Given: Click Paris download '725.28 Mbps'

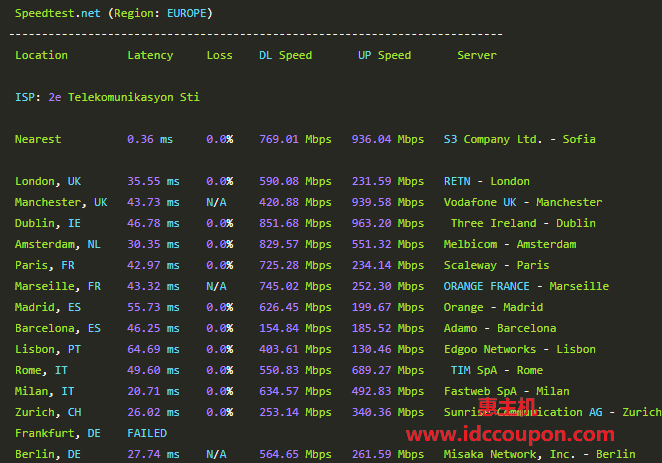Looking at the screenshot, I should pyautogui.click(x=295, y=265).
